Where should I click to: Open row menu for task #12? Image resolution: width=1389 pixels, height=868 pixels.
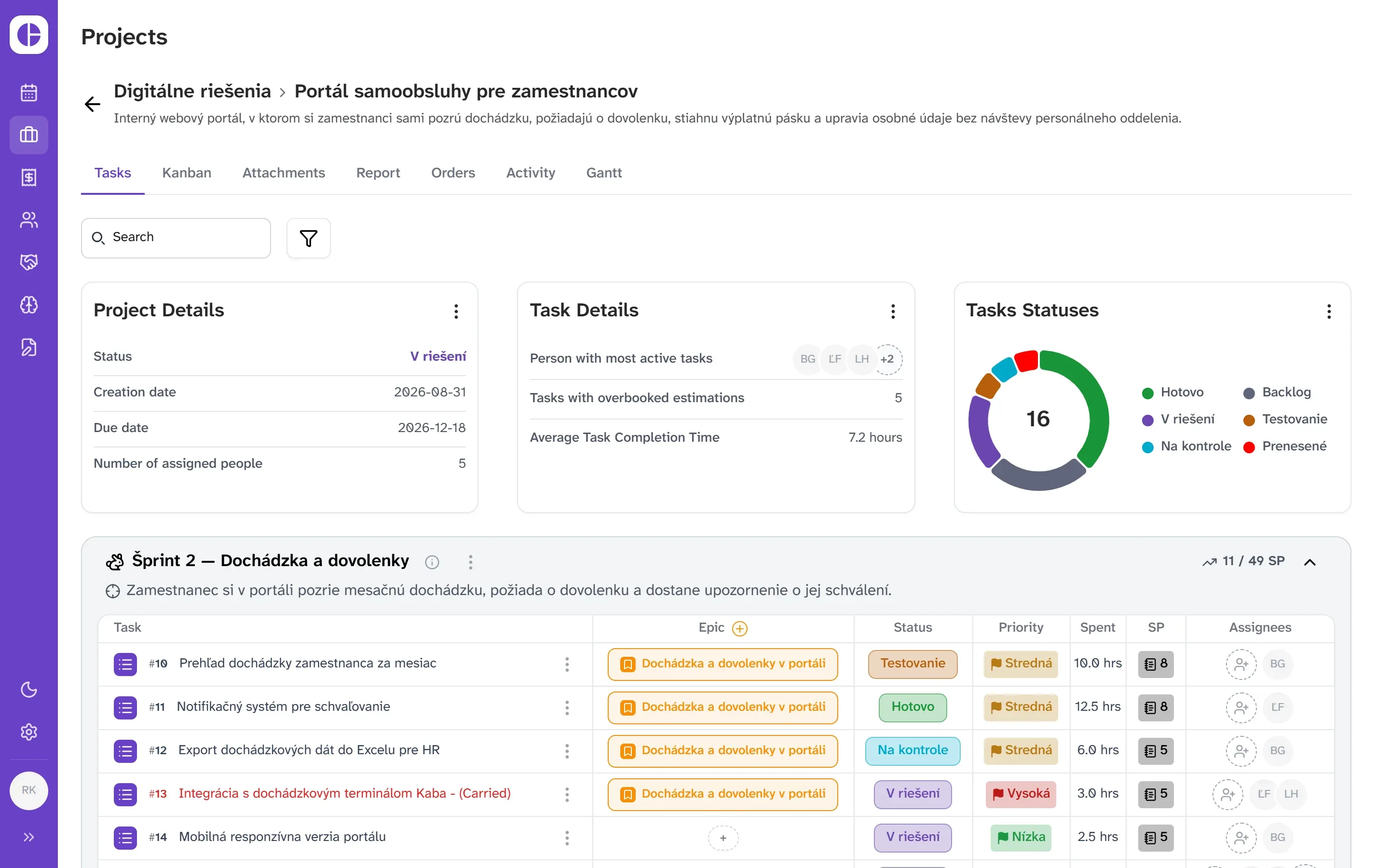coord(567,751)
